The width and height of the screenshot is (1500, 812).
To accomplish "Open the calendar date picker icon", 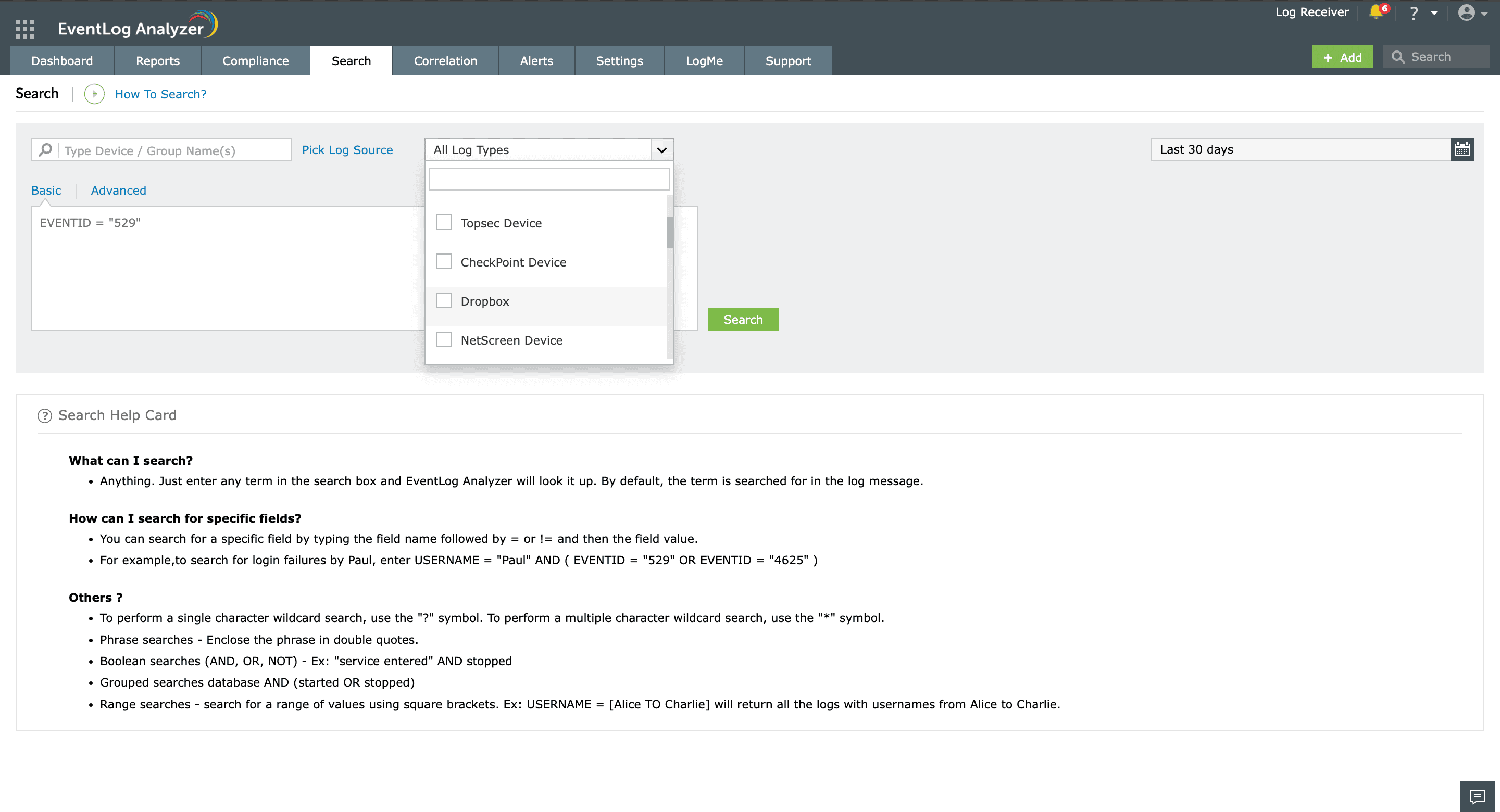I will pyautogui.click(x=1461, y=150).
